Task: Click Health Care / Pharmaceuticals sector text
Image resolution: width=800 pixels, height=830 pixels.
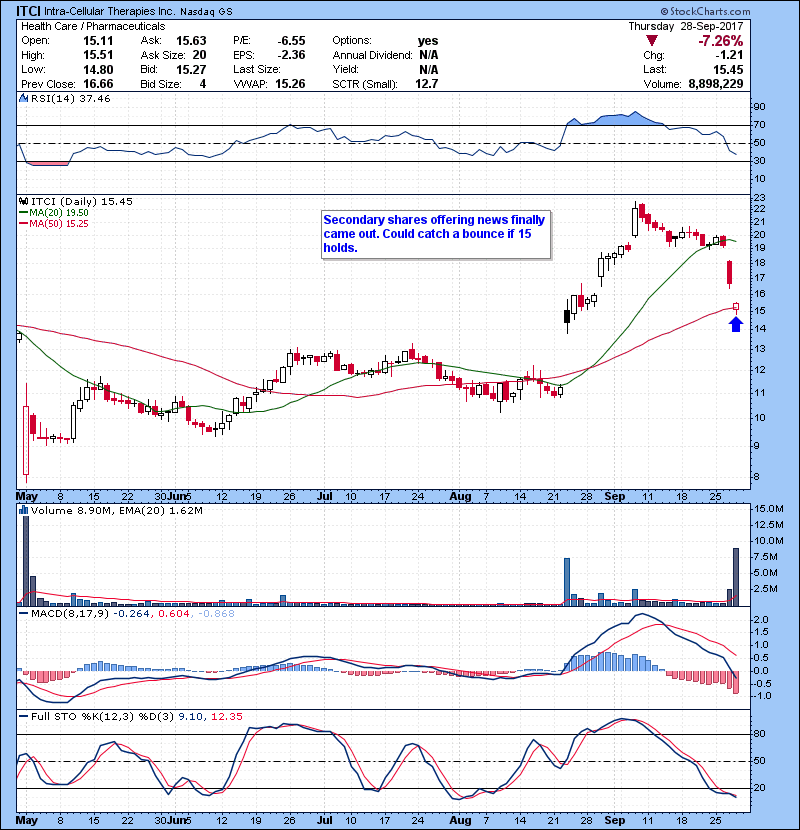Action: click(93, 26)
